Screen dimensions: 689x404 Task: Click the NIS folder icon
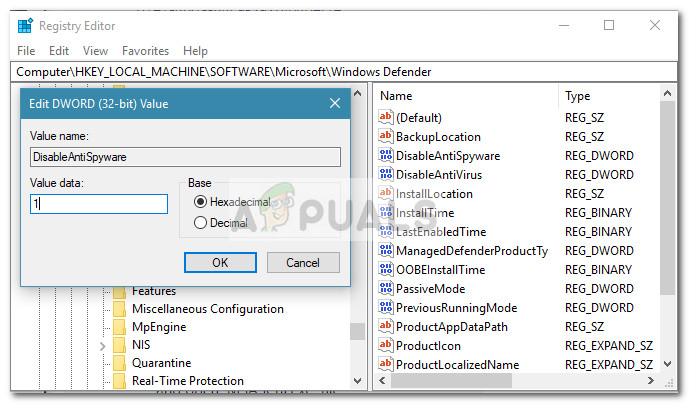click(x=119, y=345)
